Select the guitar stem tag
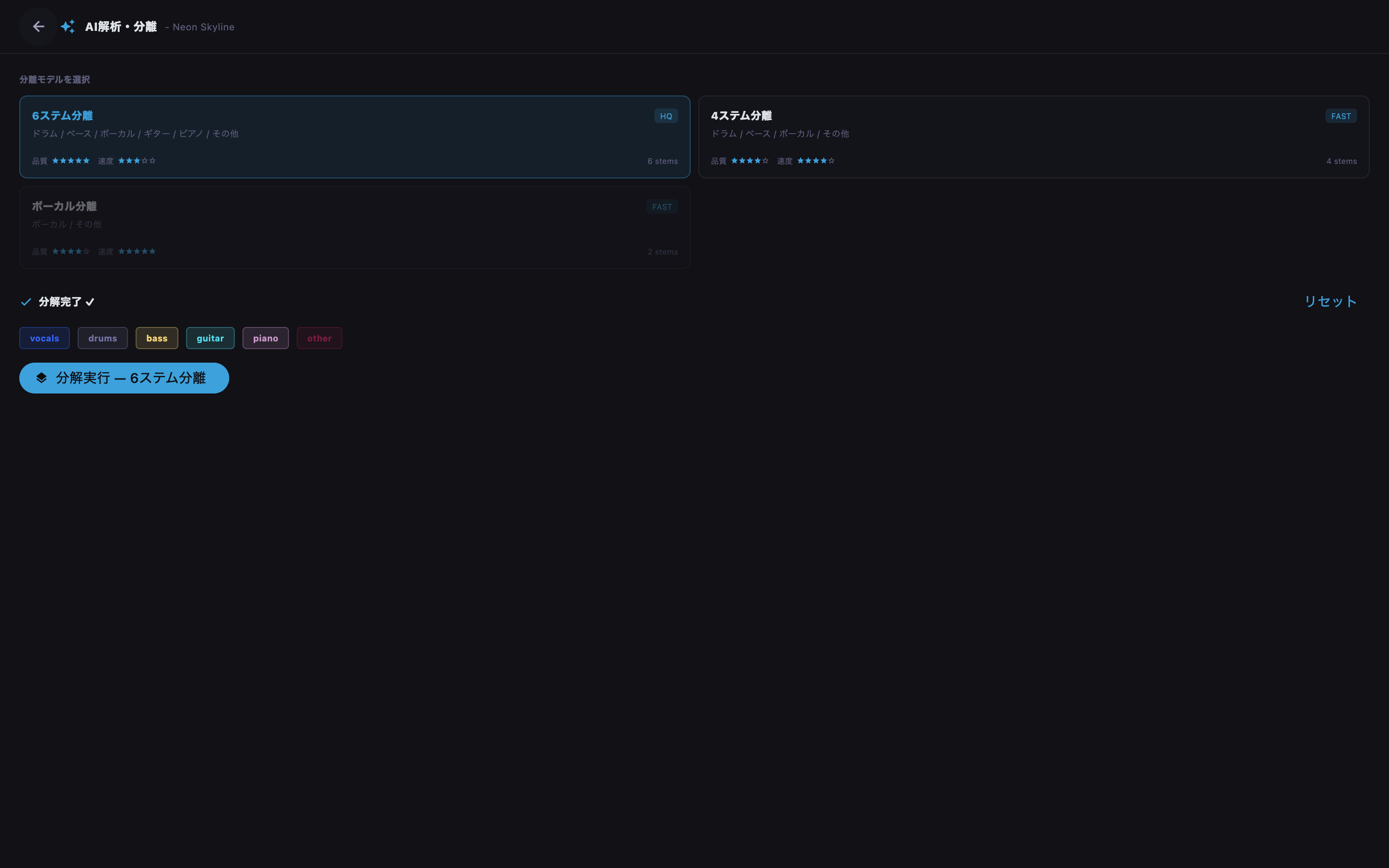Viewport: 1389px width, 868px height. click(x=210, y=338)
